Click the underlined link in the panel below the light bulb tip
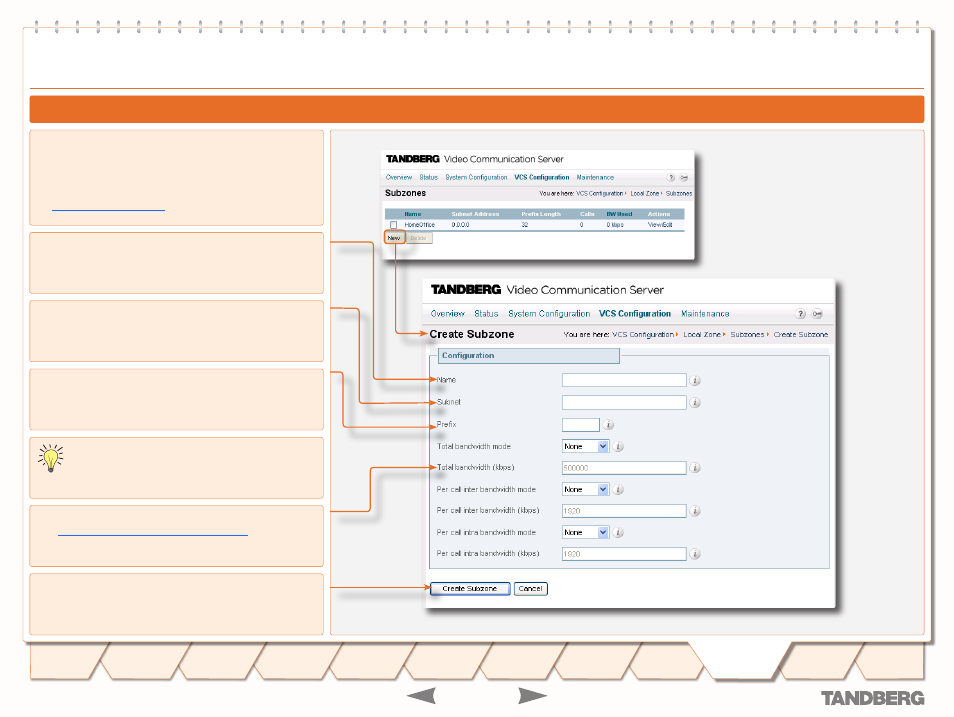 (153, 533)
